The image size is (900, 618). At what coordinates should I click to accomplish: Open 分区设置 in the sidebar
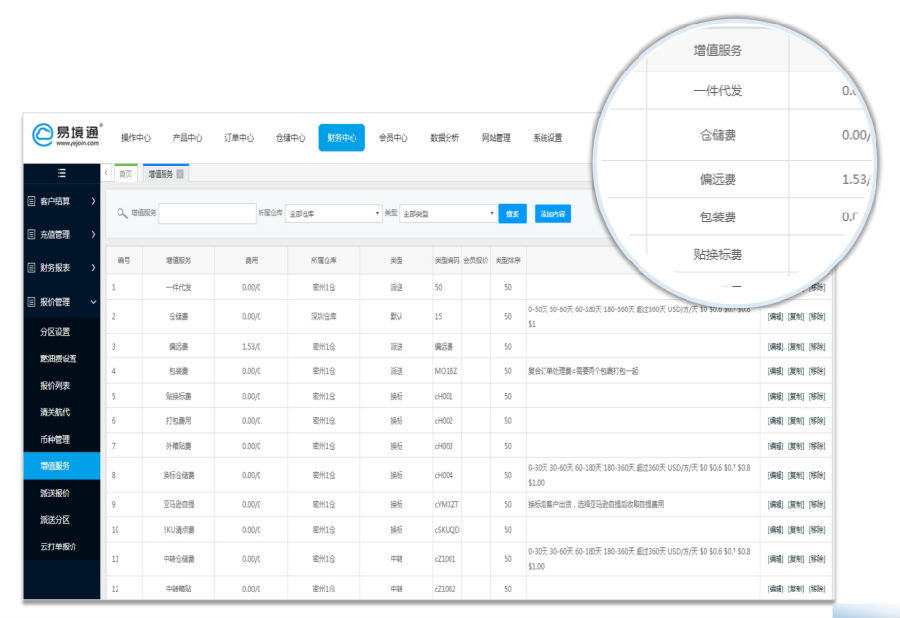[x=55, y=332]
